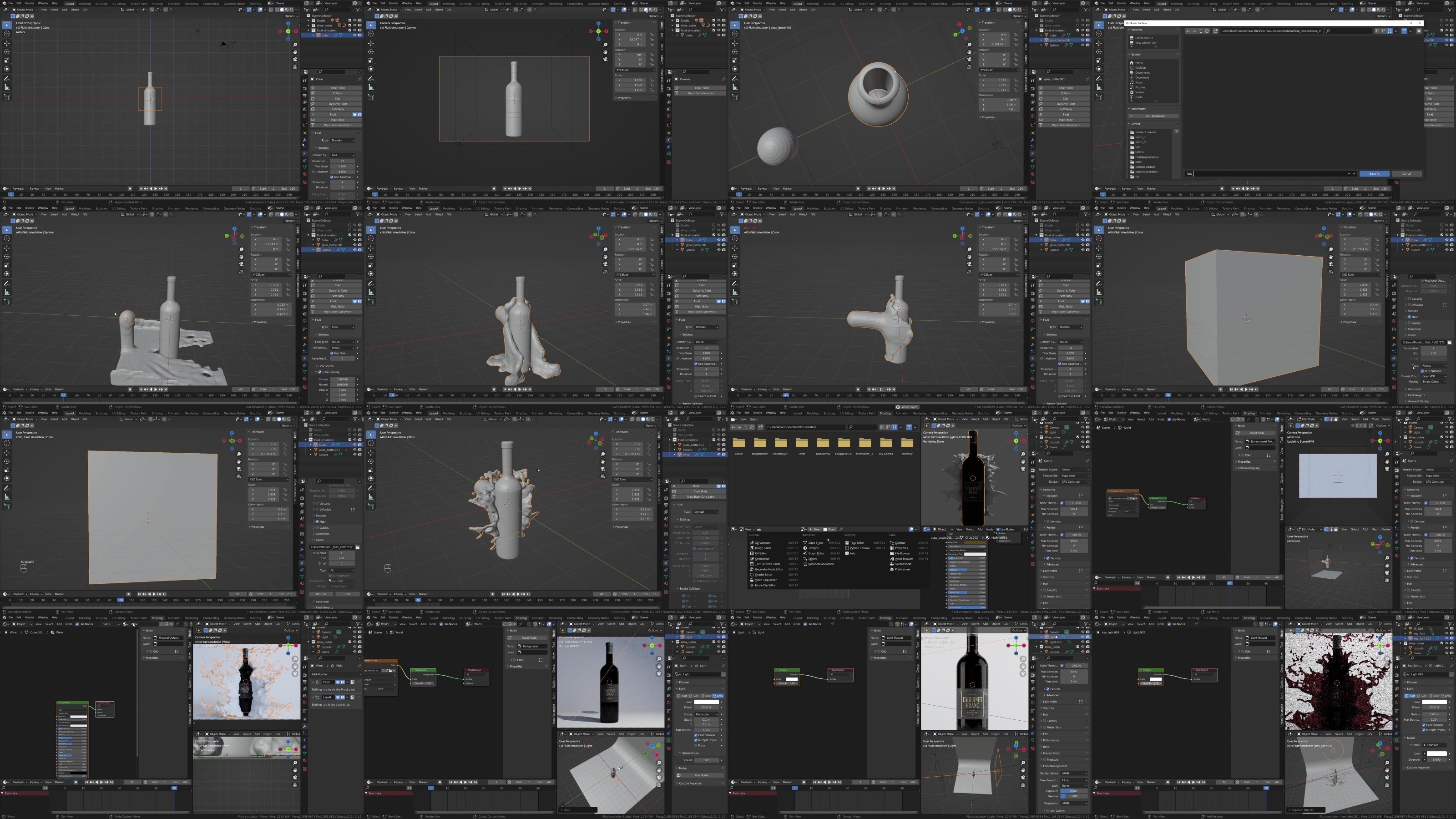Click the Spread 180° slider
The height and width of the screenshot is (819, 1456).
pos(707,760)
